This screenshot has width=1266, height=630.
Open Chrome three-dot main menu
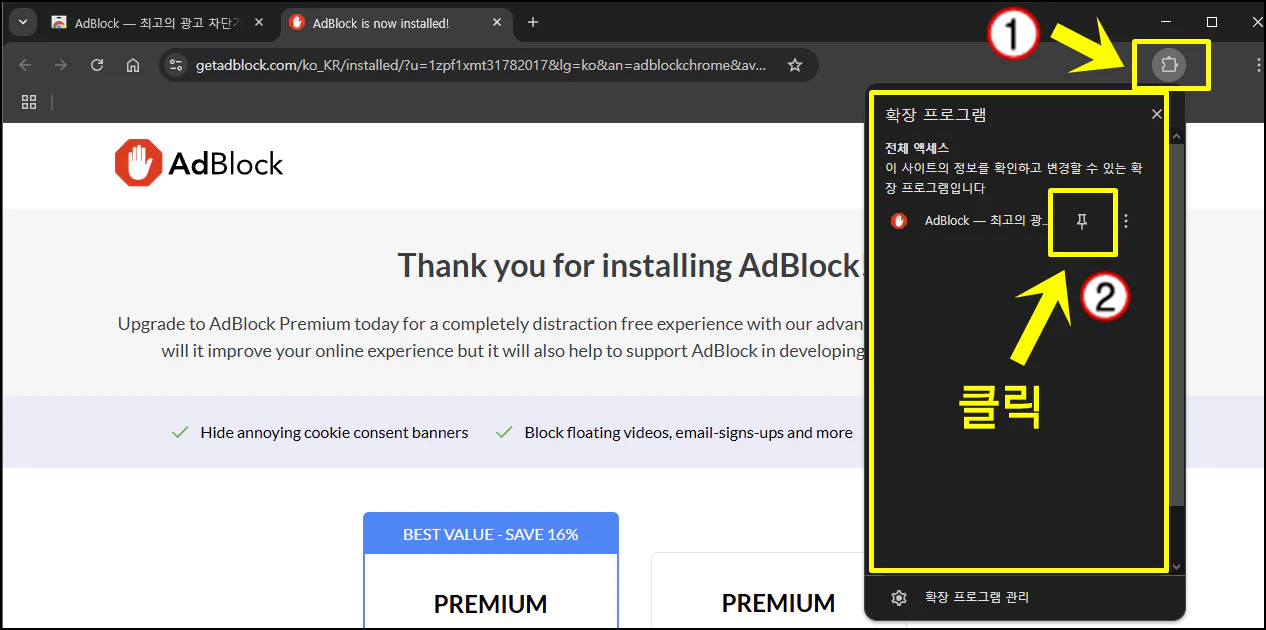1258,66
